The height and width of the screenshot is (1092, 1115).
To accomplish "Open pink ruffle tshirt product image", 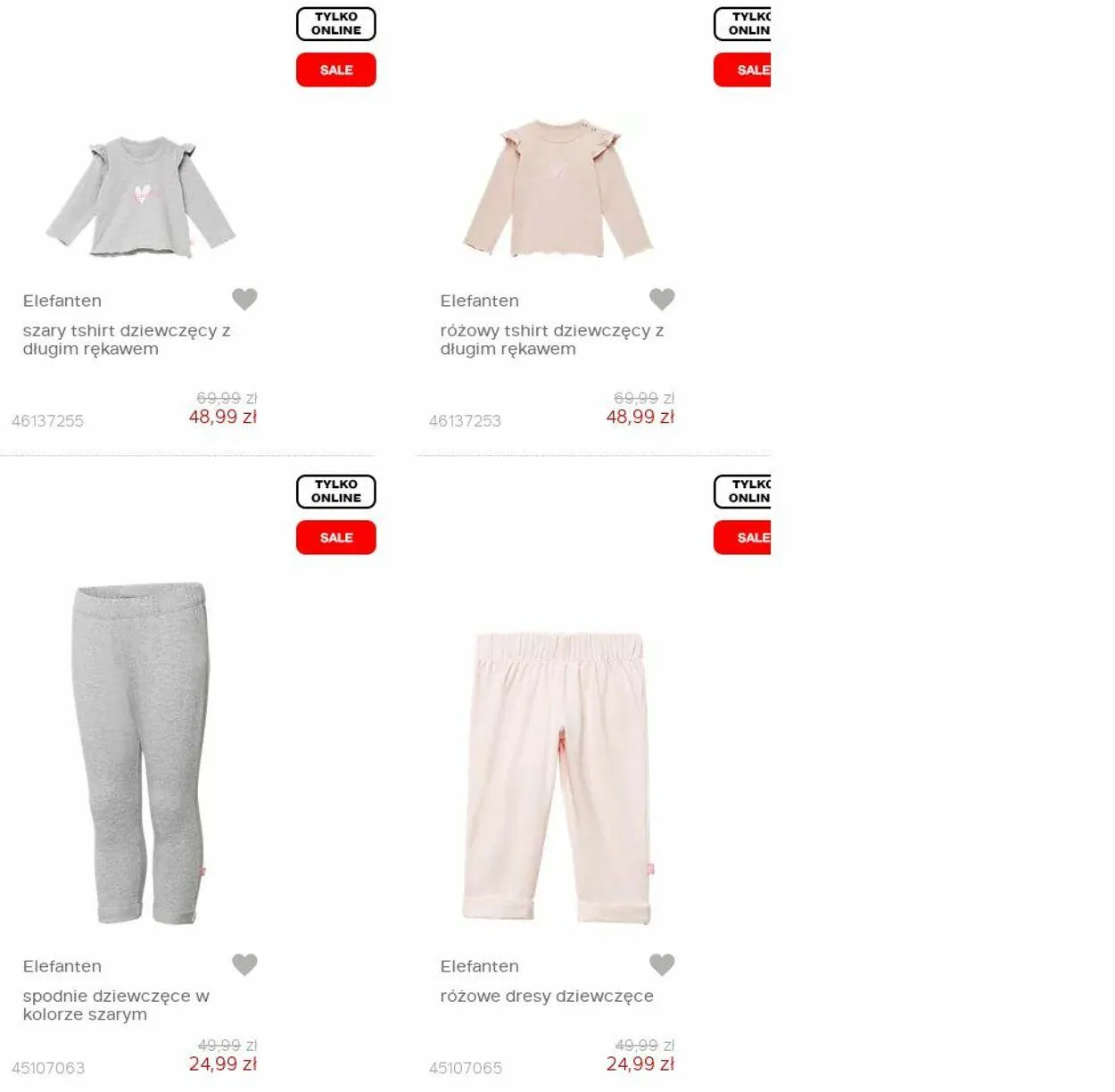I will click(557, 187).
